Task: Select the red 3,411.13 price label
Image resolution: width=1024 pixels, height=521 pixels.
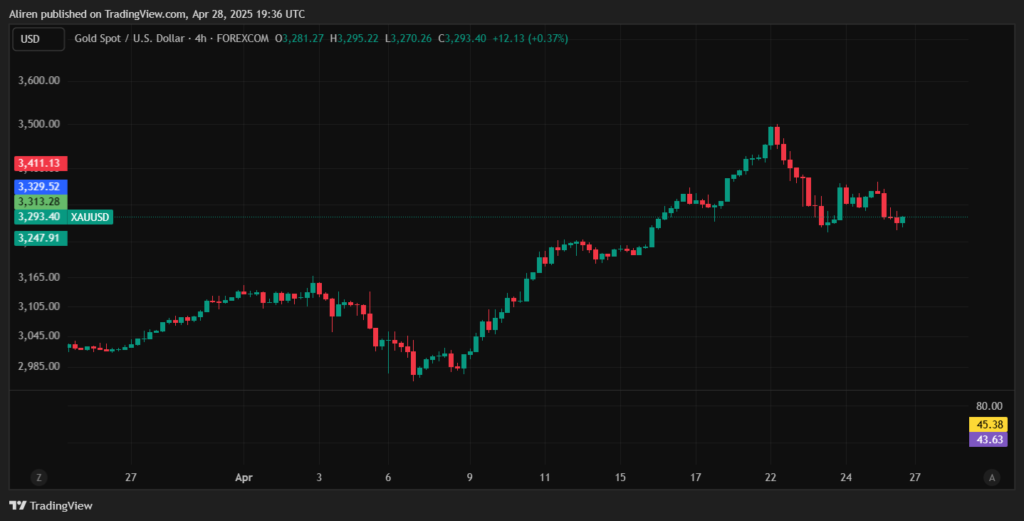Action: (40, 163)
